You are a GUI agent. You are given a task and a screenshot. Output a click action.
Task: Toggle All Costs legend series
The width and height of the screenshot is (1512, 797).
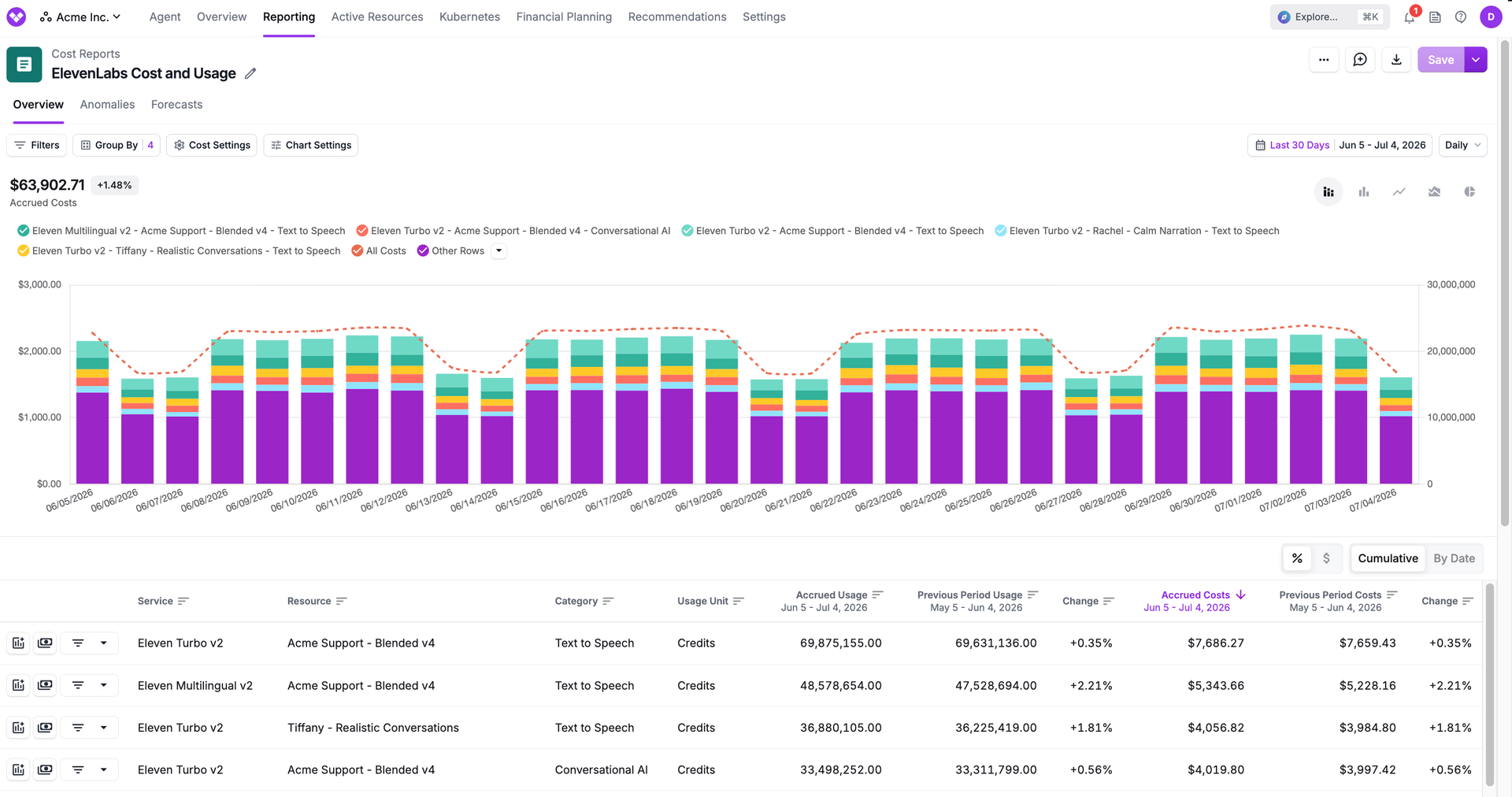click(x=379, y=250)
